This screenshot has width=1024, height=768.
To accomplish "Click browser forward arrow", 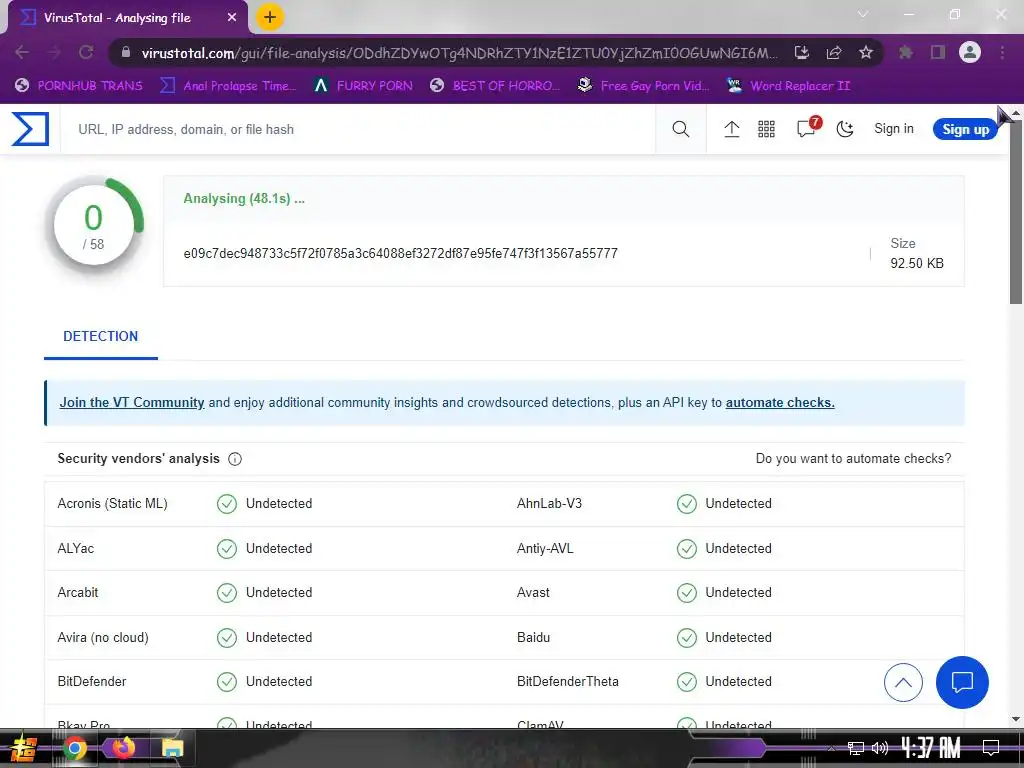I will 54,52.
